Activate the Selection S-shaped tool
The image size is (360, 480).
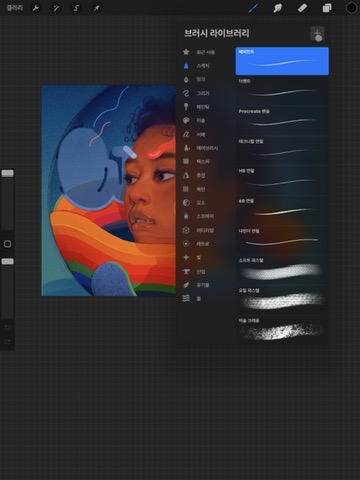(76, 8)
